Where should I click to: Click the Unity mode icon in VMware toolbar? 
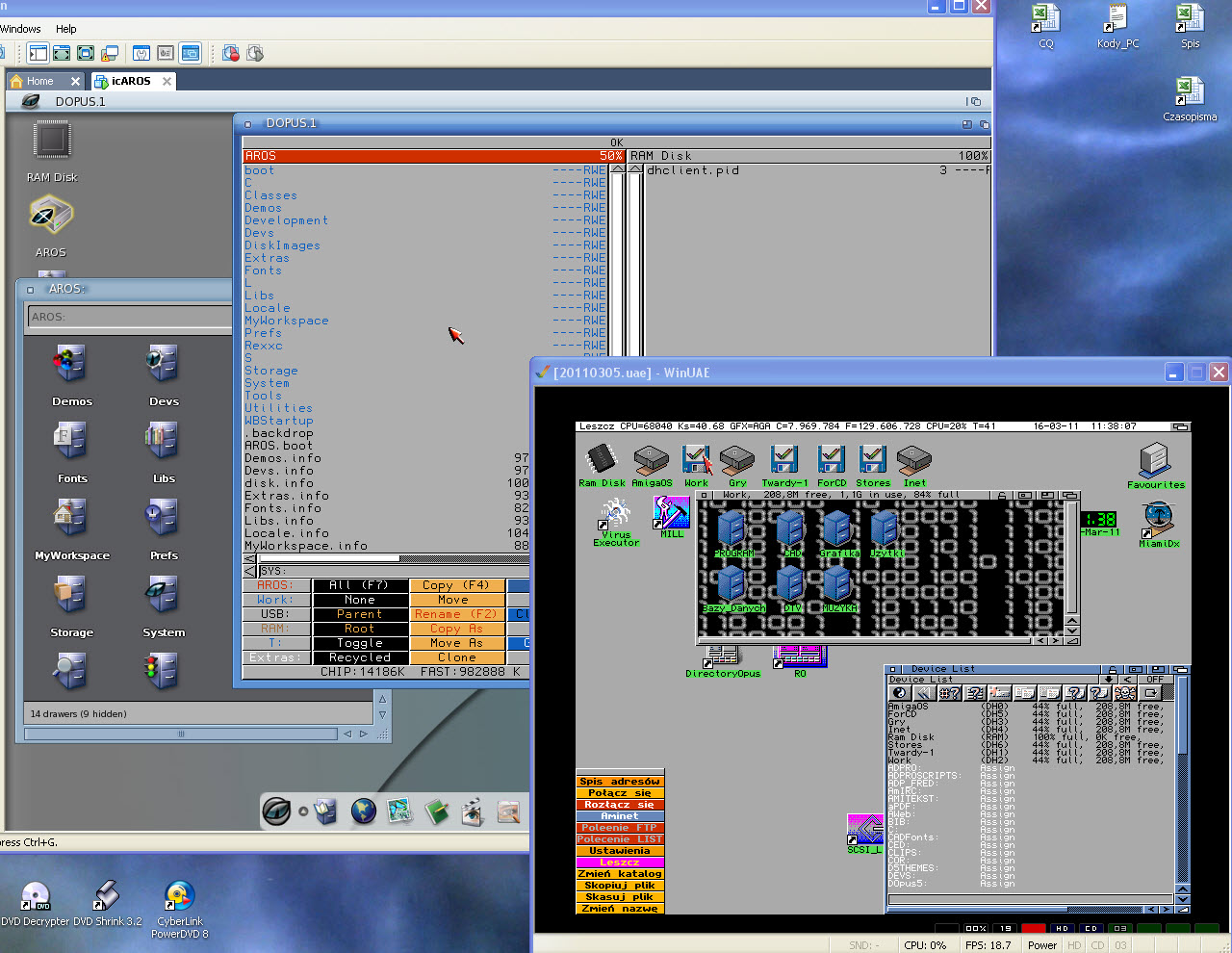(109, 53)
